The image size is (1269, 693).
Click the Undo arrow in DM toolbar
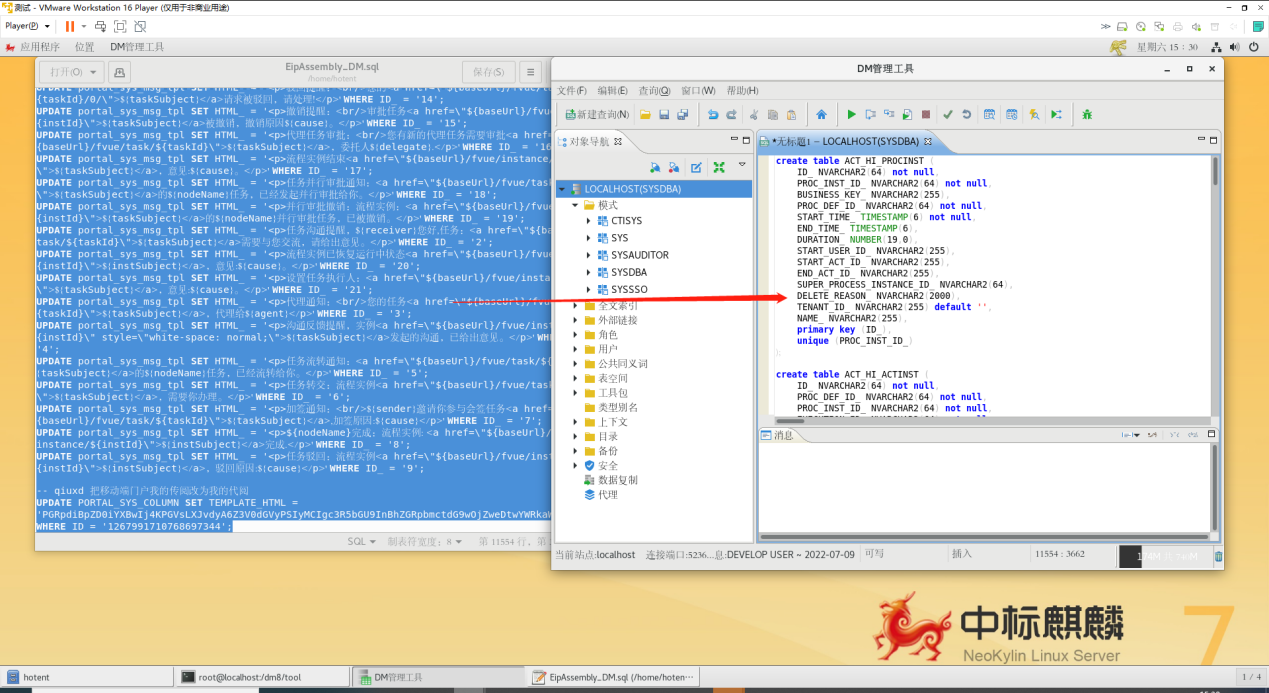713,115
